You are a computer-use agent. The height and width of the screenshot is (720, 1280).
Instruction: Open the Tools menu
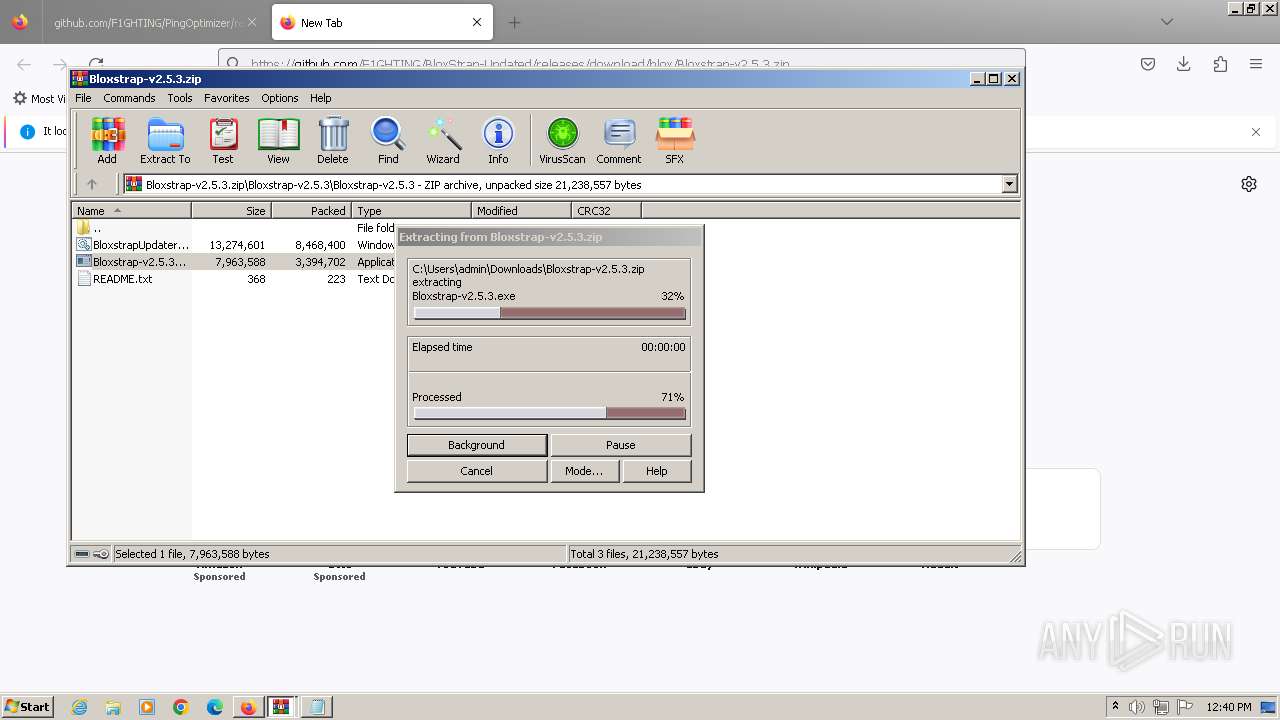point(180,98)
